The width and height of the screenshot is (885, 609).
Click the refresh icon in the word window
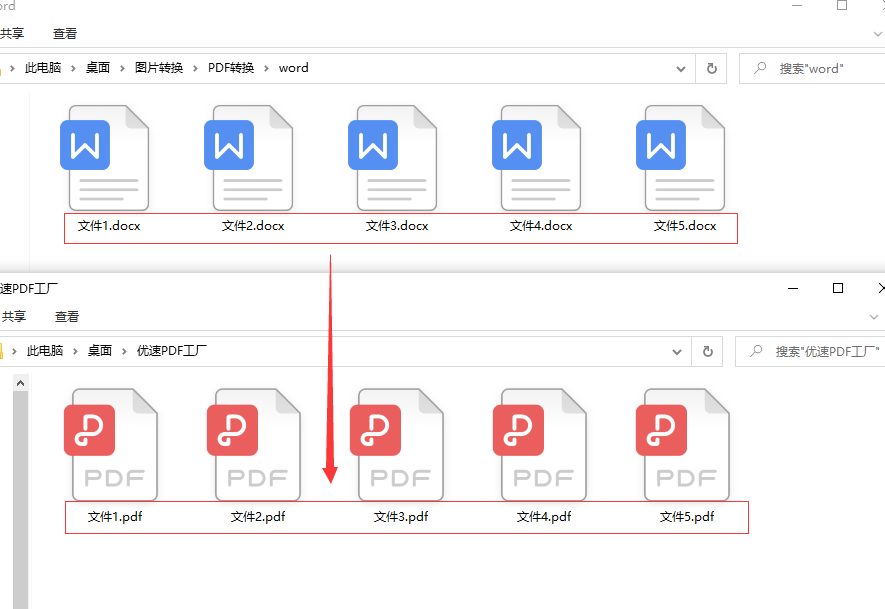pyautogui.click(x=711, y=68)
